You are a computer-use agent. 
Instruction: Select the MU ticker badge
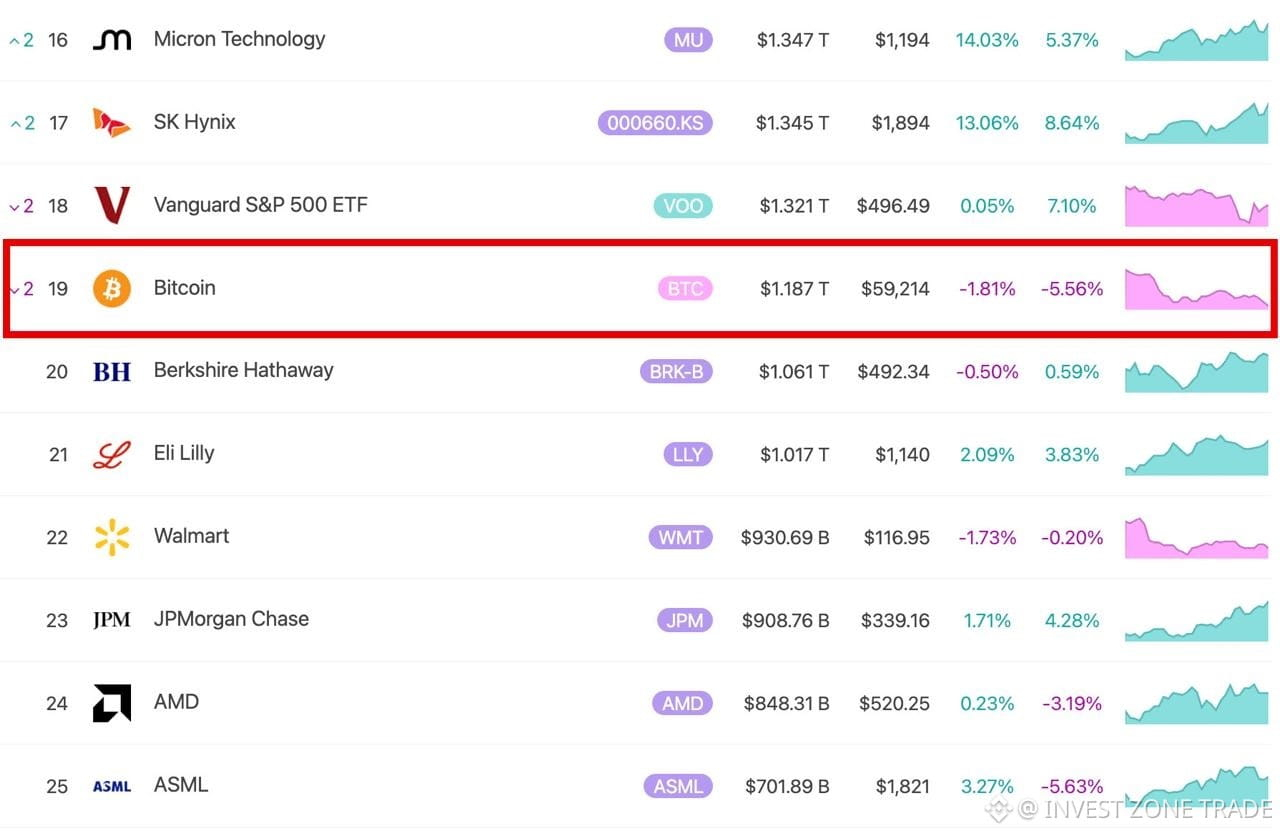(688, 40)
